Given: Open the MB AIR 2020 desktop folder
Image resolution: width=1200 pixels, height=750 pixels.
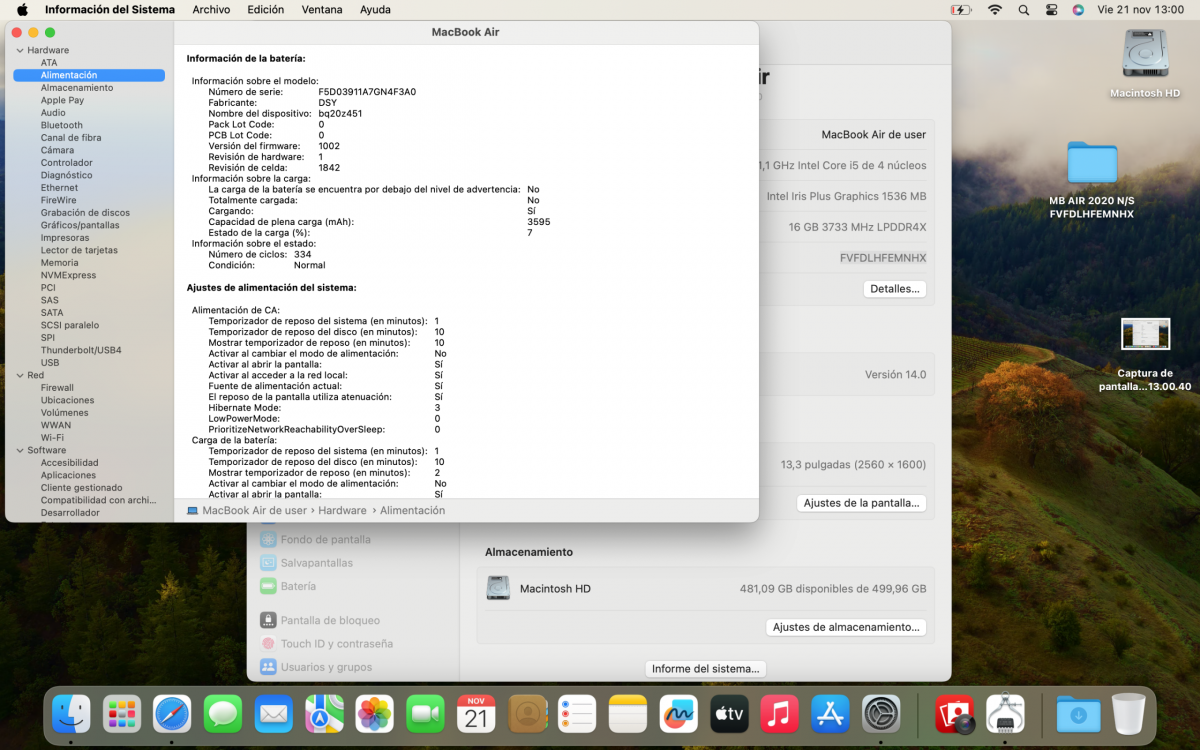Looking at the screenshot, I should pyautogui.click(x=1091, y=163).
